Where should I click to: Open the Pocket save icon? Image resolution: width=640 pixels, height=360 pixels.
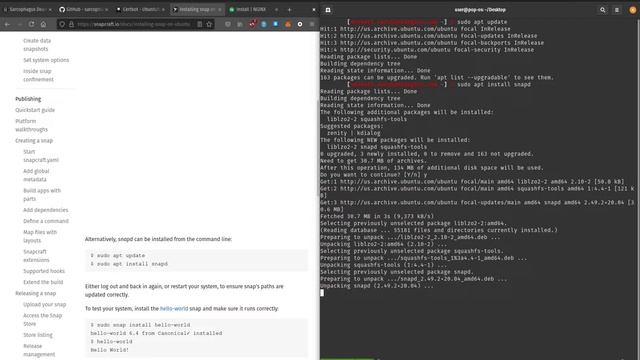[x=228, y=24]
